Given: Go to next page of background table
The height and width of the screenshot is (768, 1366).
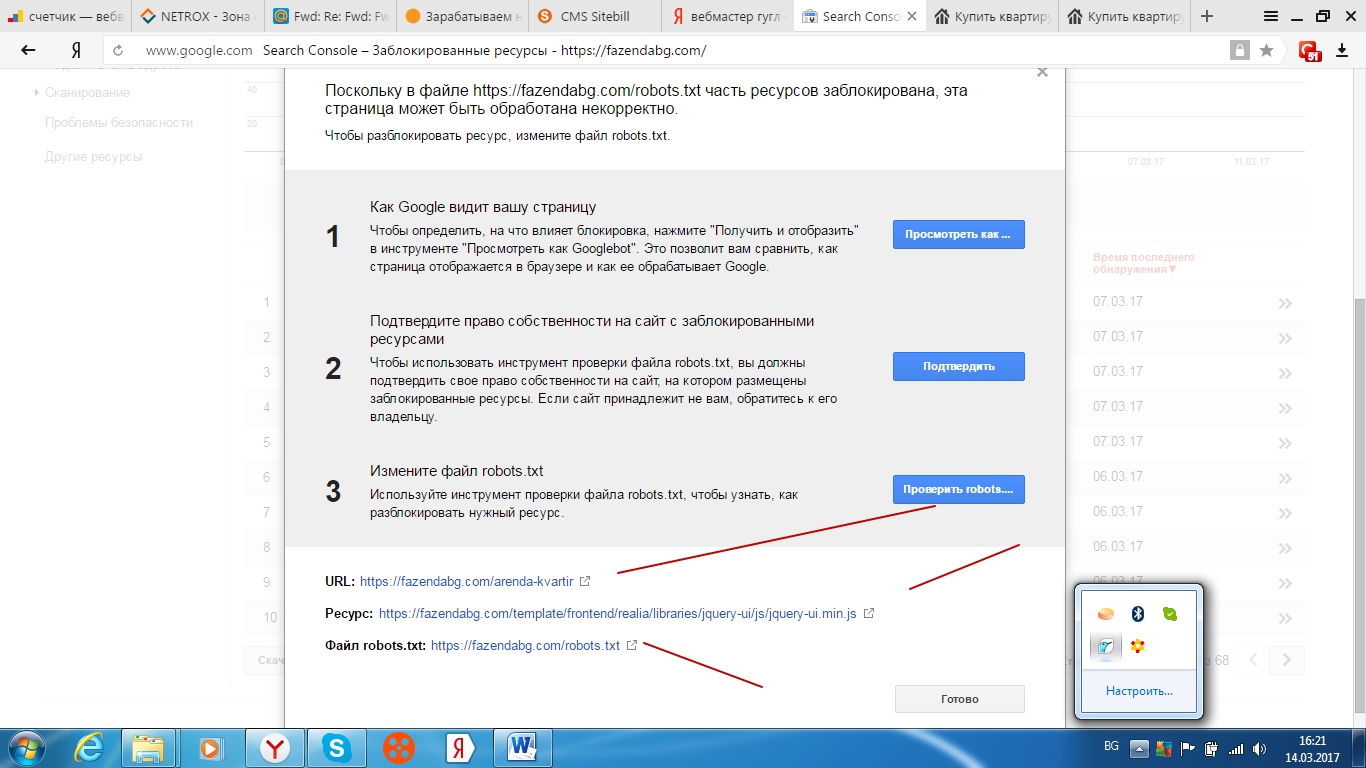Looking at the screenshot, I should click(x=1287, y=660).
